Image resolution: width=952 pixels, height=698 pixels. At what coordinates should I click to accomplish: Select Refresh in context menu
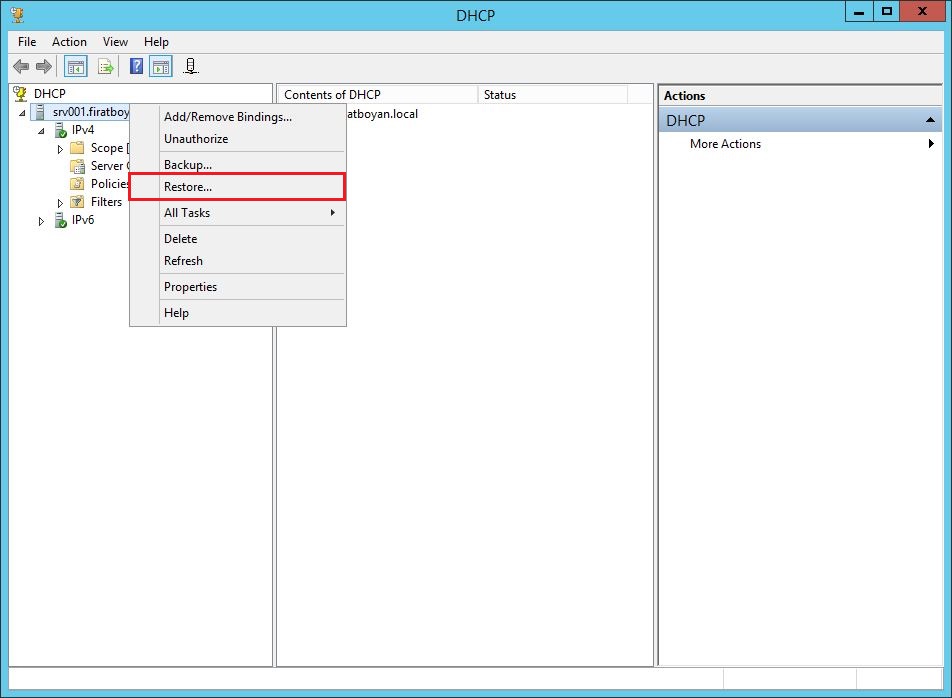click(x=237, y=260)
